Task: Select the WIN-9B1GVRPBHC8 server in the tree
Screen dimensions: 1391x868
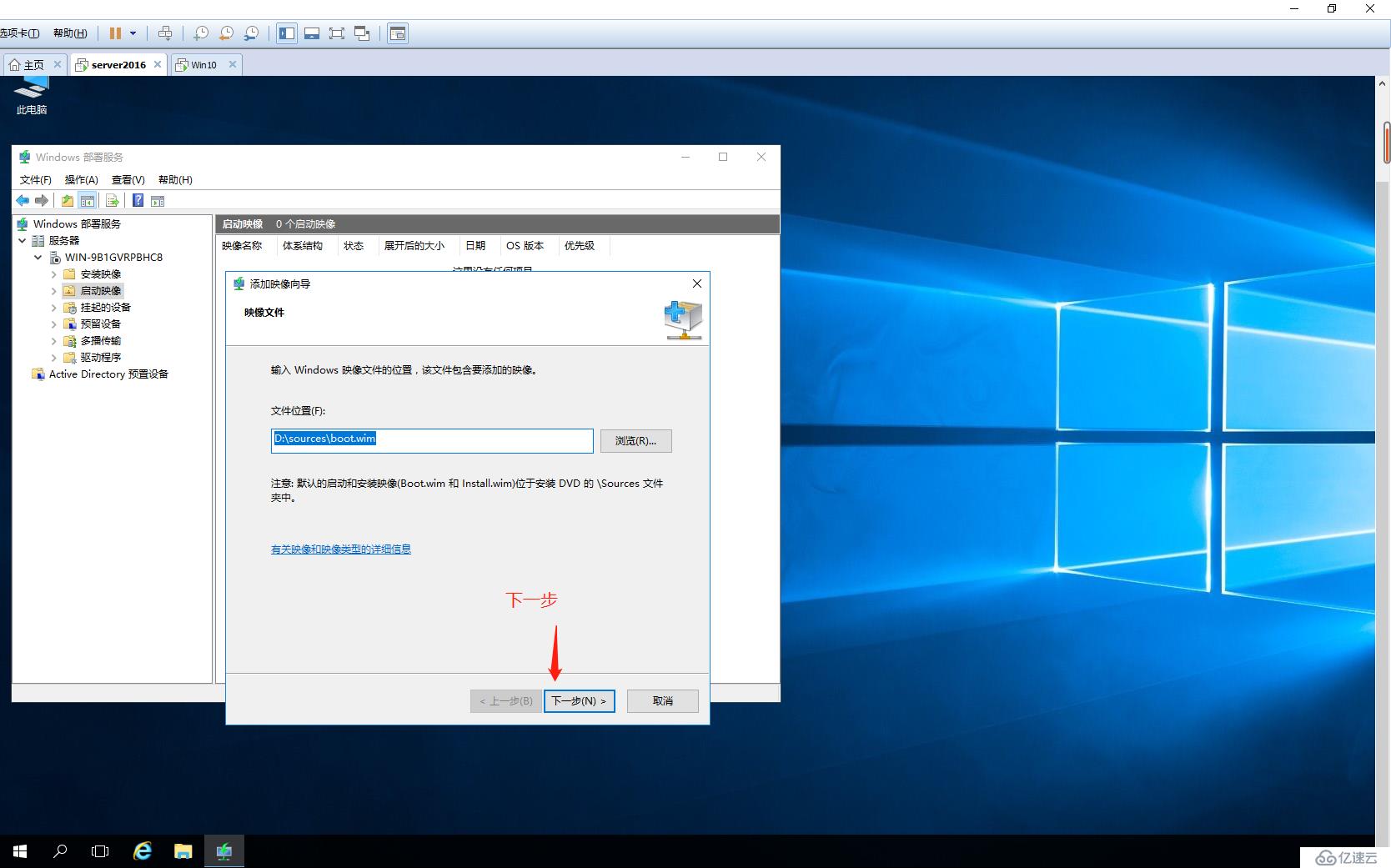Action: [113, 257]
